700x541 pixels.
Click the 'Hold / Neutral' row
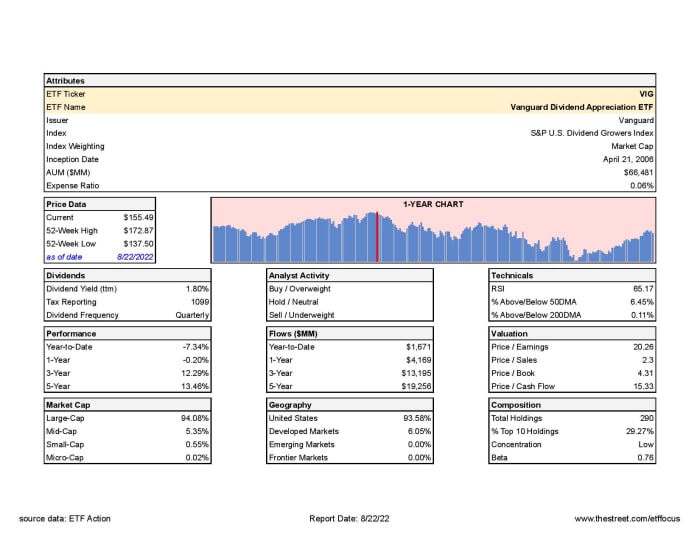pyautogui.click(x=350, y=302)
